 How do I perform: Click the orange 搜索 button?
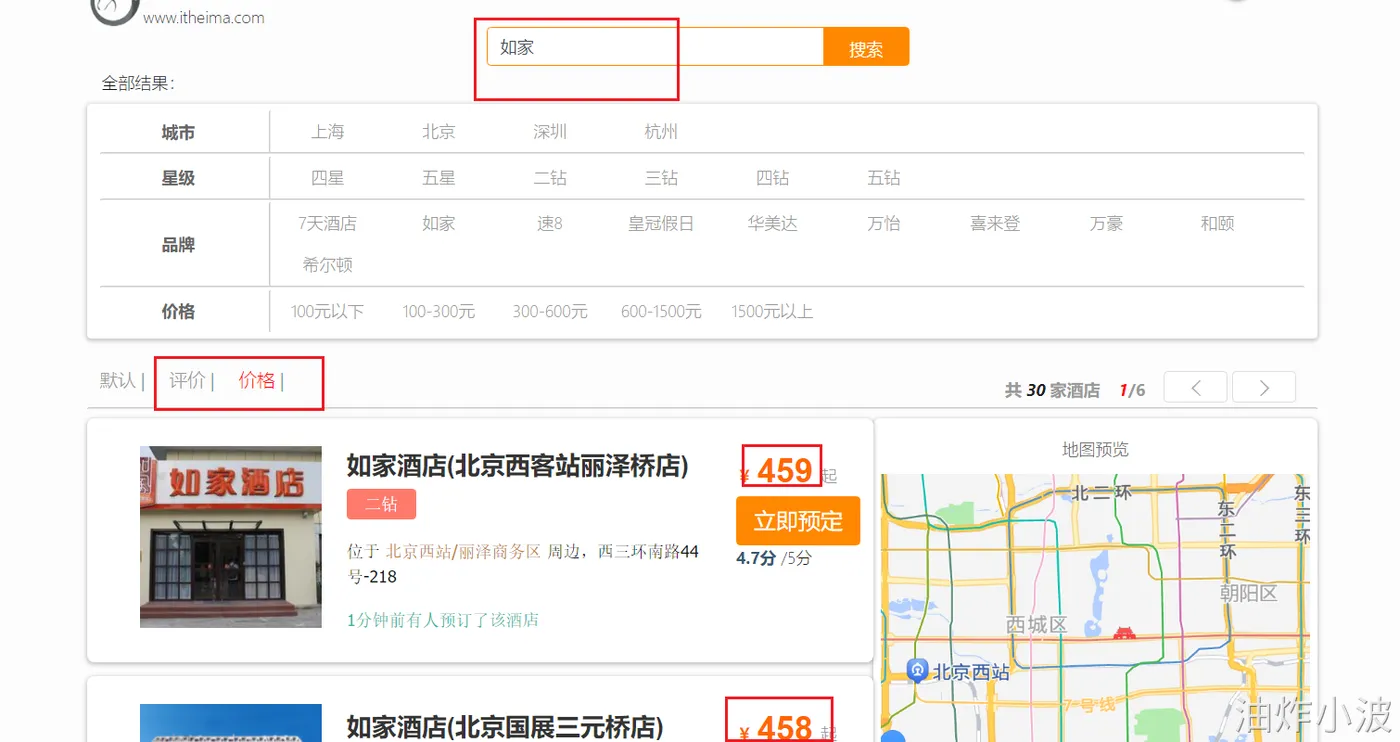click(866, 47)
